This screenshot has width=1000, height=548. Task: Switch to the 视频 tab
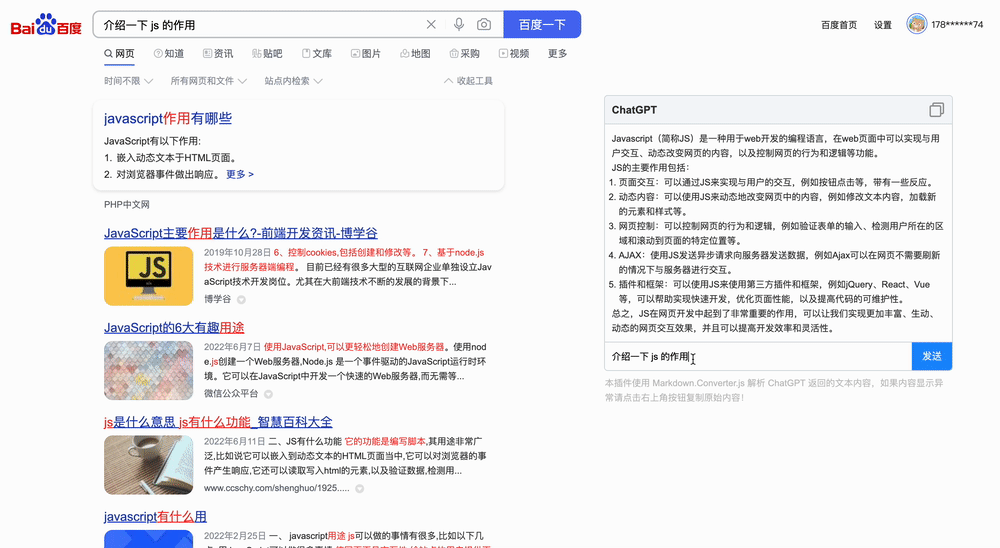pyautogui.click(x=514, y=54)
